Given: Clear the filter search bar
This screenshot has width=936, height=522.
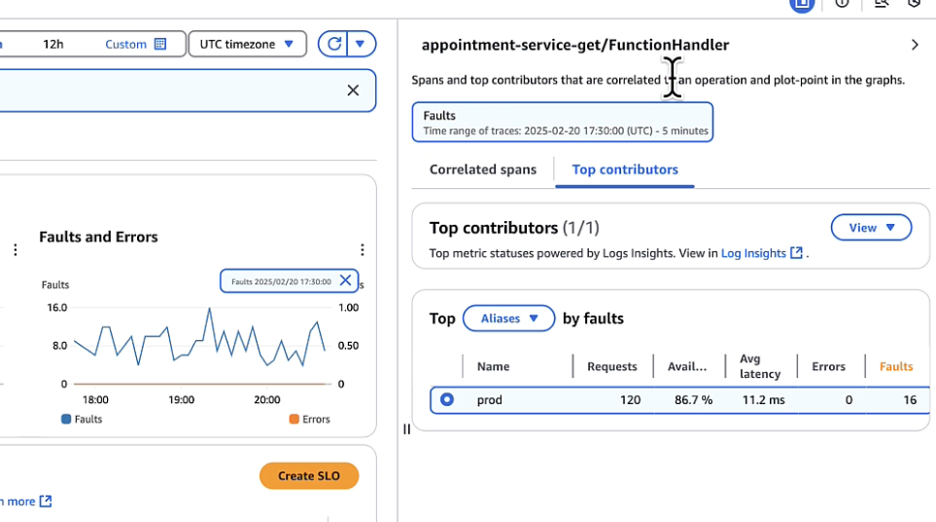Looking at the screenshot, I should pyautogui.click(x=353, y=90).
